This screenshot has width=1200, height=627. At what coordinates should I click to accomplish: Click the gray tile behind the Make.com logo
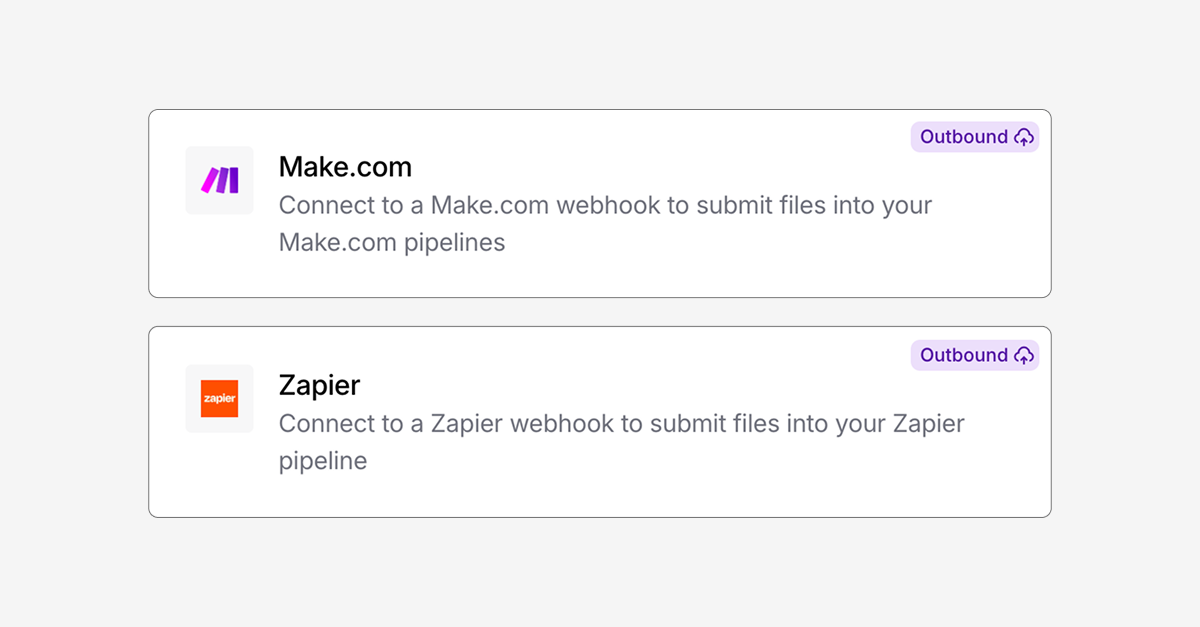point(220,180)
